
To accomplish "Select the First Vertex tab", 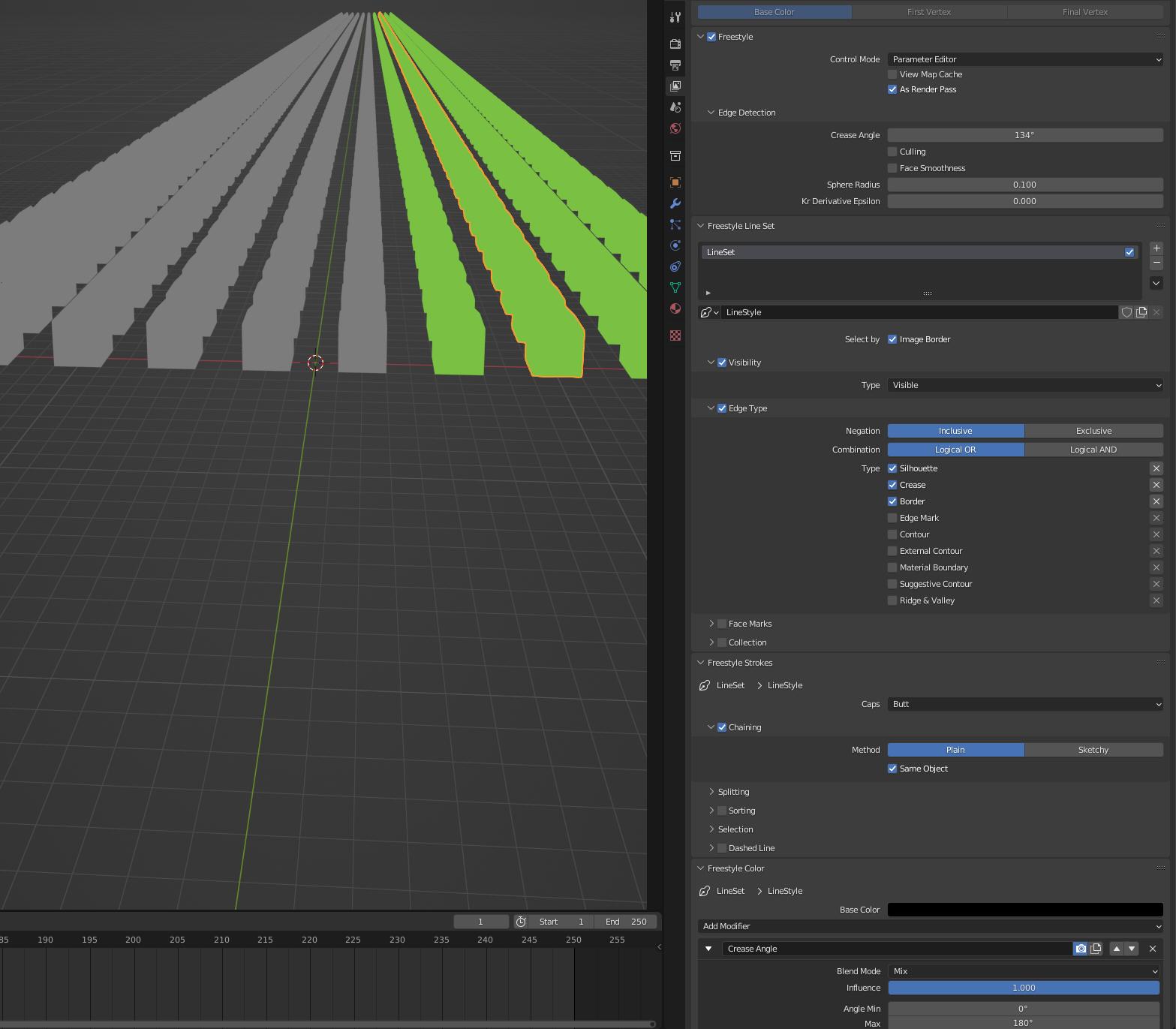I will 929,11.
